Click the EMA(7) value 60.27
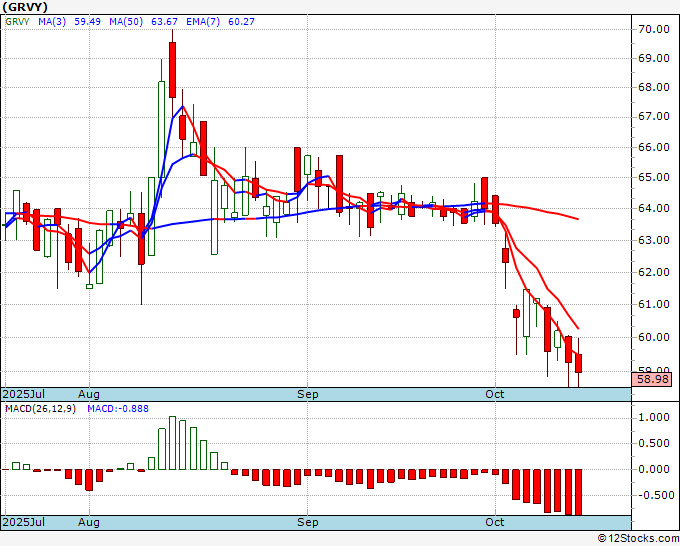The height and width of the screenshot is (546, 680). (241, 22)
